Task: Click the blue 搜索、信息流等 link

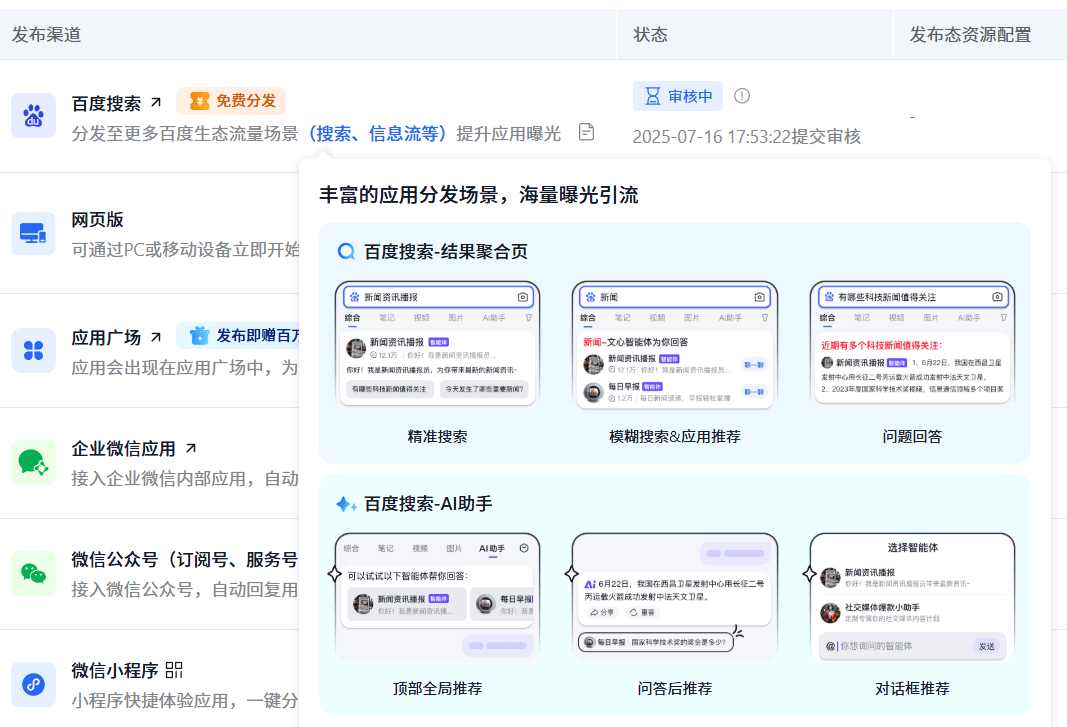Action: (376, 133)
